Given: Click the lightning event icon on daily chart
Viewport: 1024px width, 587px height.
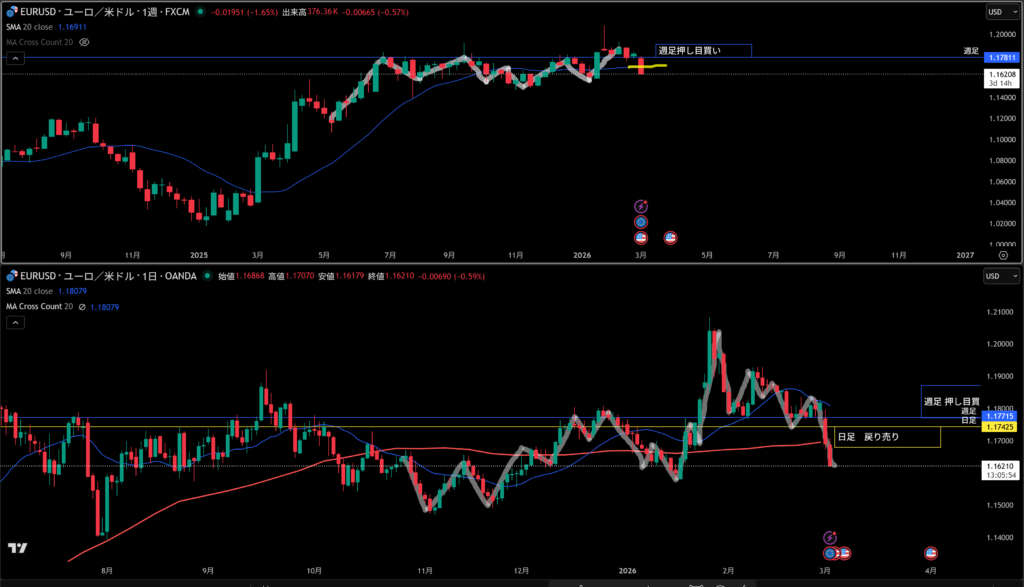Looking at the screenshot, I should pos(829,538).
